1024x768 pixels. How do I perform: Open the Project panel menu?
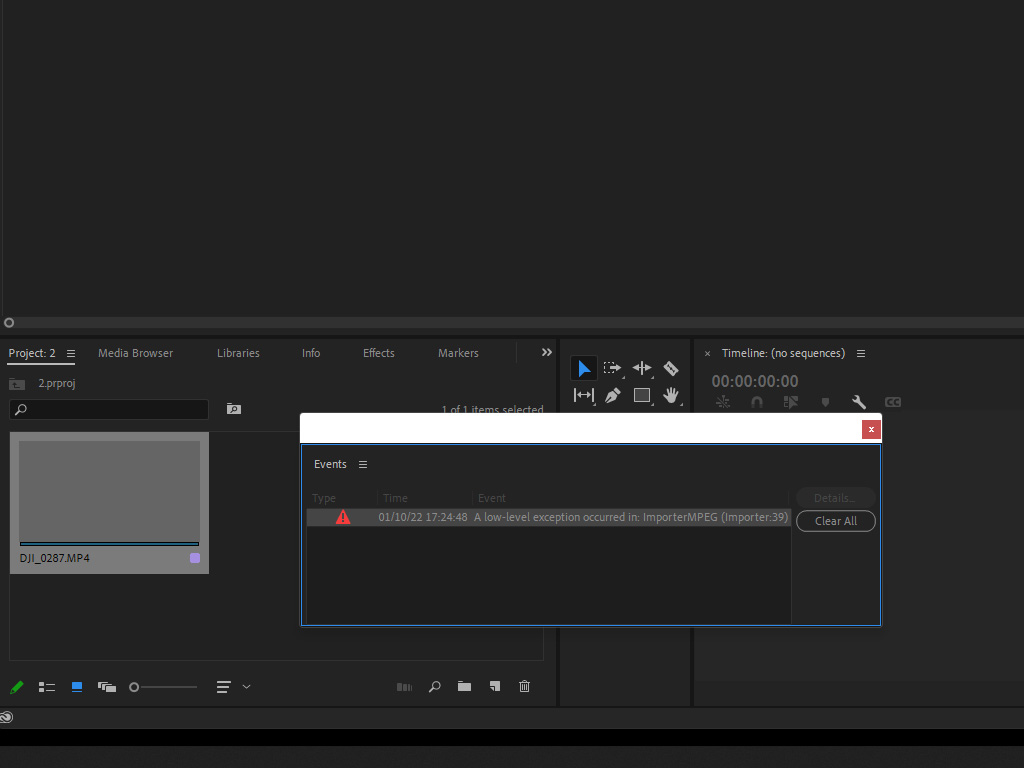70,353
